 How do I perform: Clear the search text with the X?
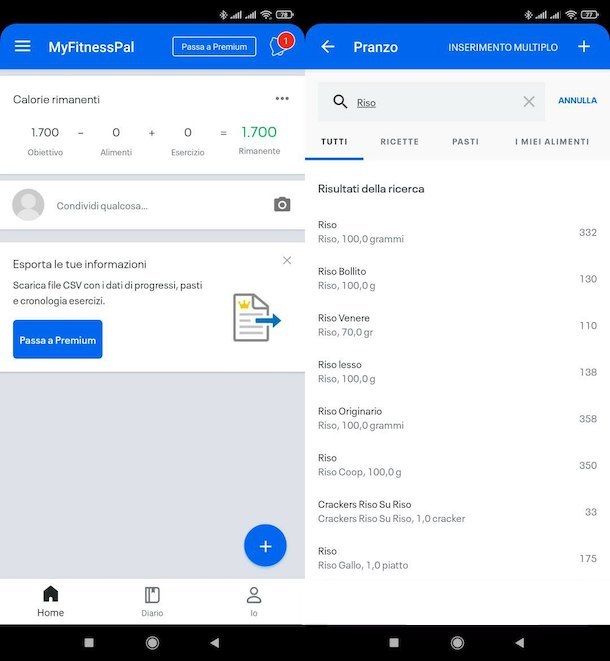click(x=529, y=102)
